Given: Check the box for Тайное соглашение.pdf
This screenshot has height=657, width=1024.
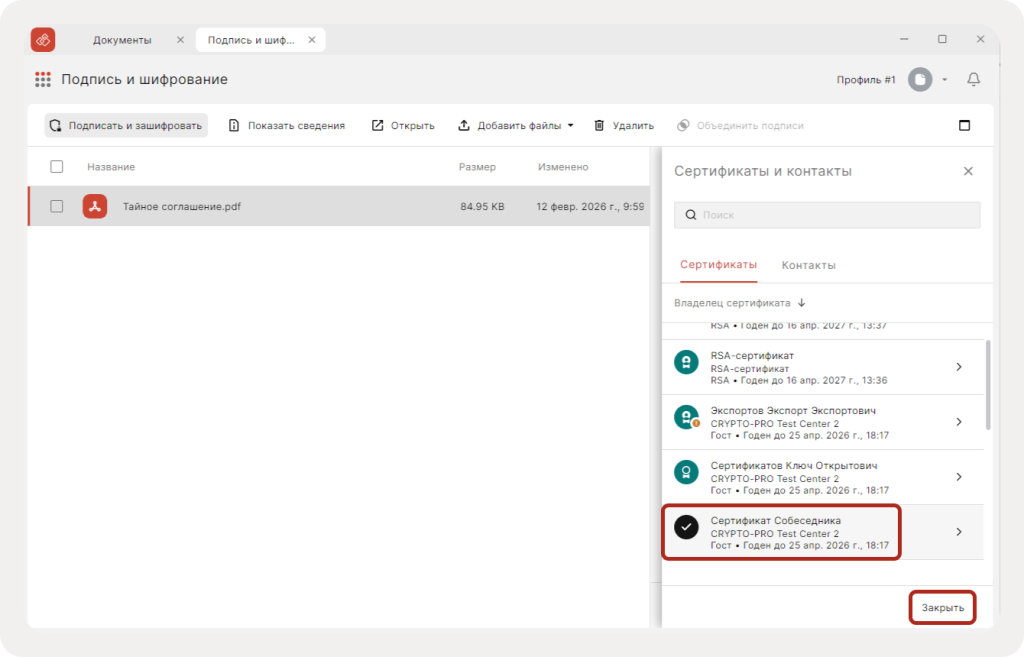Looking at the screenshot, I should [57, 206].
